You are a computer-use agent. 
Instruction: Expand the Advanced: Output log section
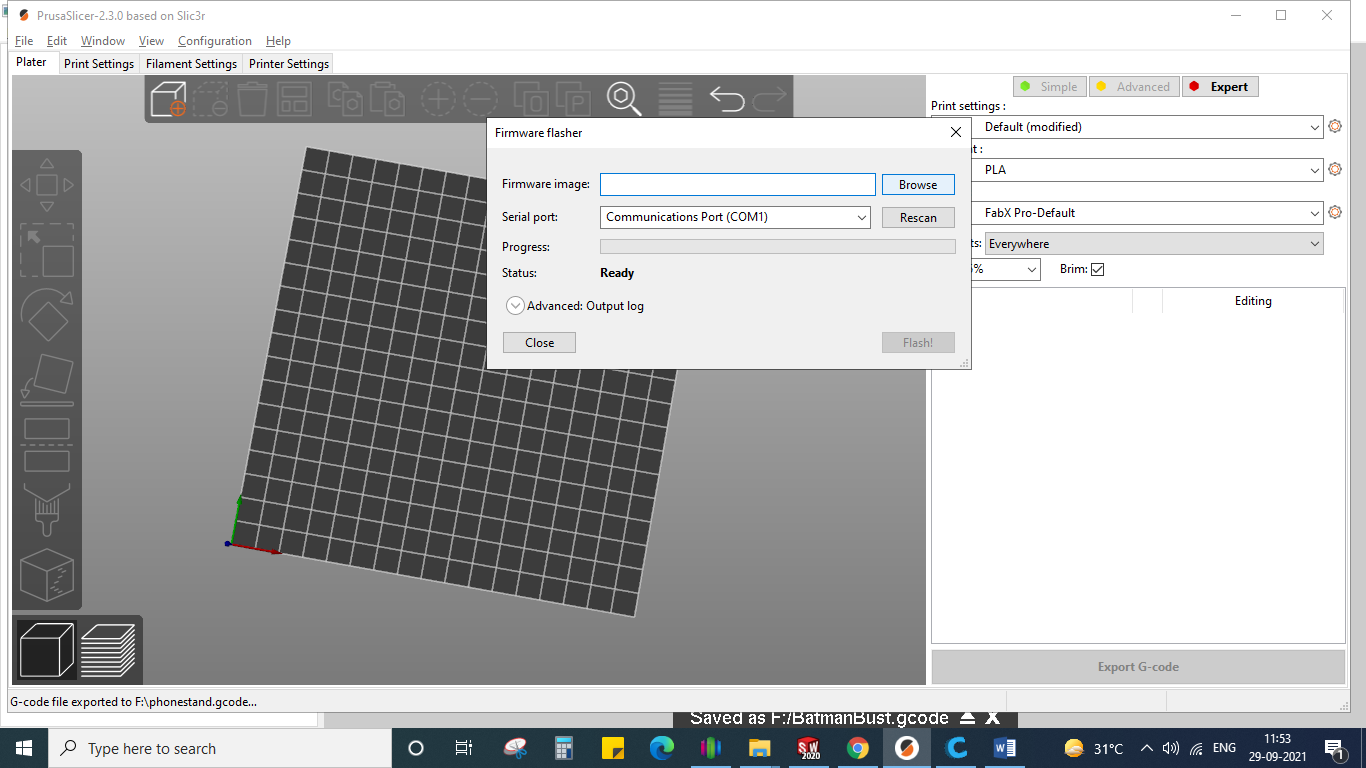coord(515,306)
